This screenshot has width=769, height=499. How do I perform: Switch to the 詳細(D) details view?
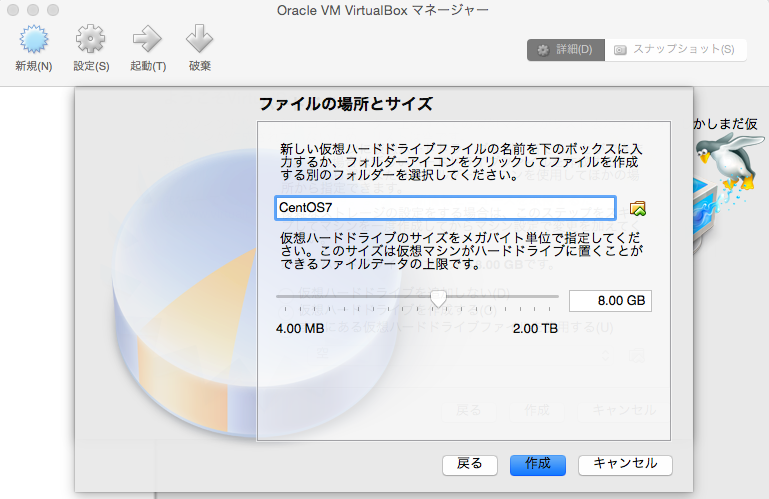point(566,50)
